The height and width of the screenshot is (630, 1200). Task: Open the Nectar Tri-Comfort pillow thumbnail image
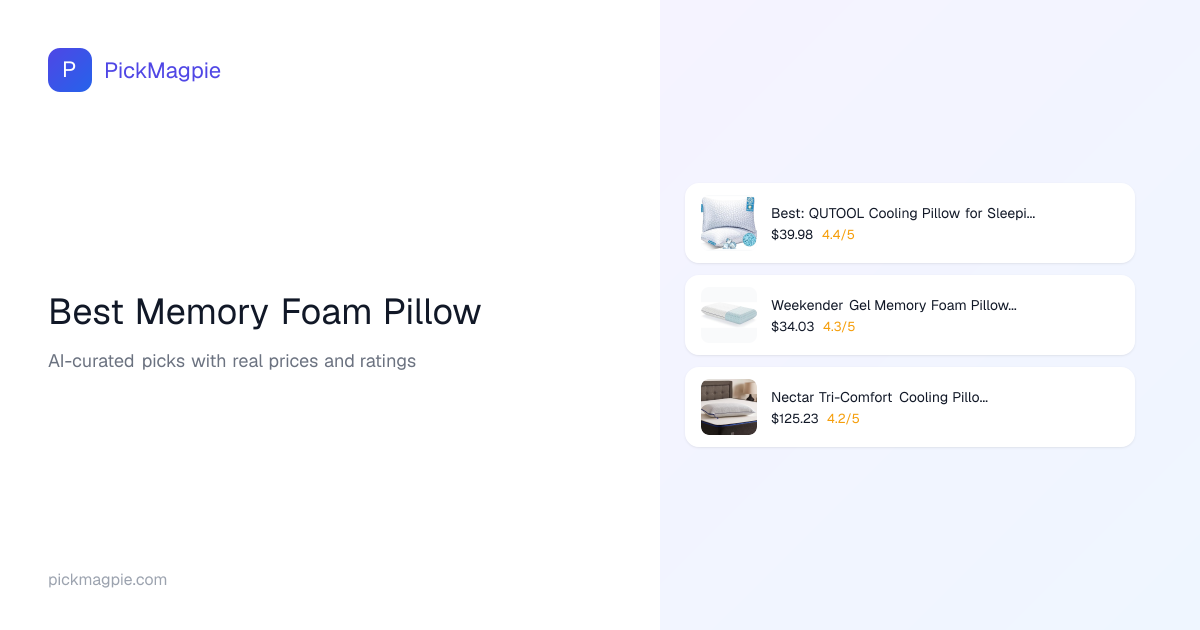729,407
